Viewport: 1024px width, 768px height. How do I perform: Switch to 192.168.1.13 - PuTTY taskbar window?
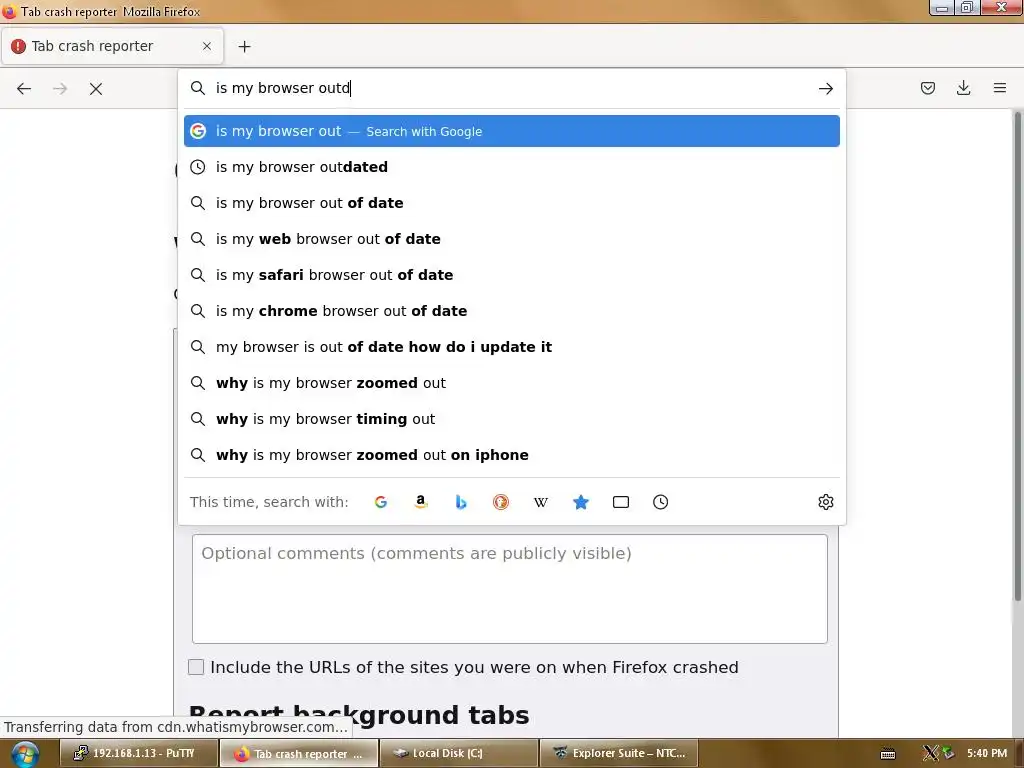point(138,753)
